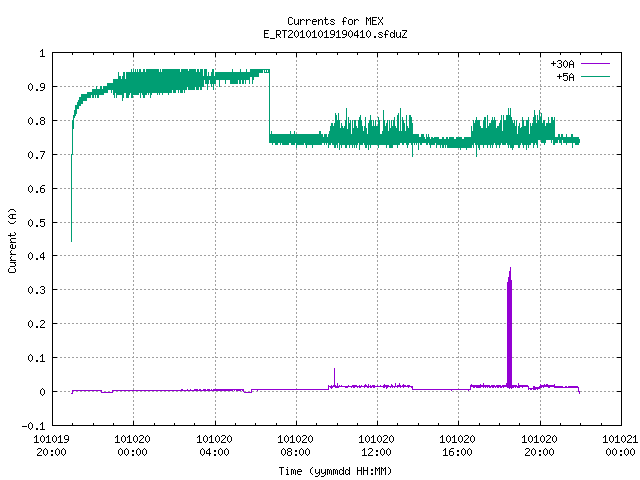Click the y-axis tick value 0.1
The width and height of the screenshot is (640, 480).
point(37,358)
